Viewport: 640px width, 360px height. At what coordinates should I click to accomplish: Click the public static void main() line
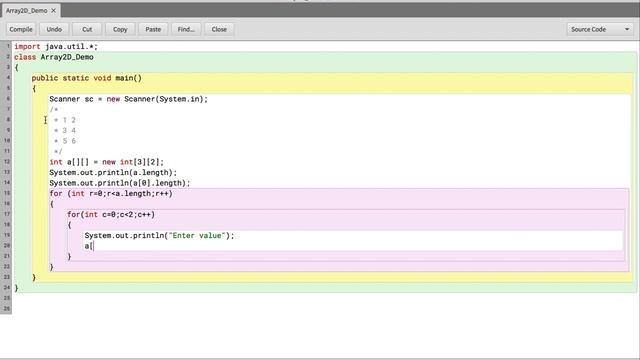[x=87, y=78]
